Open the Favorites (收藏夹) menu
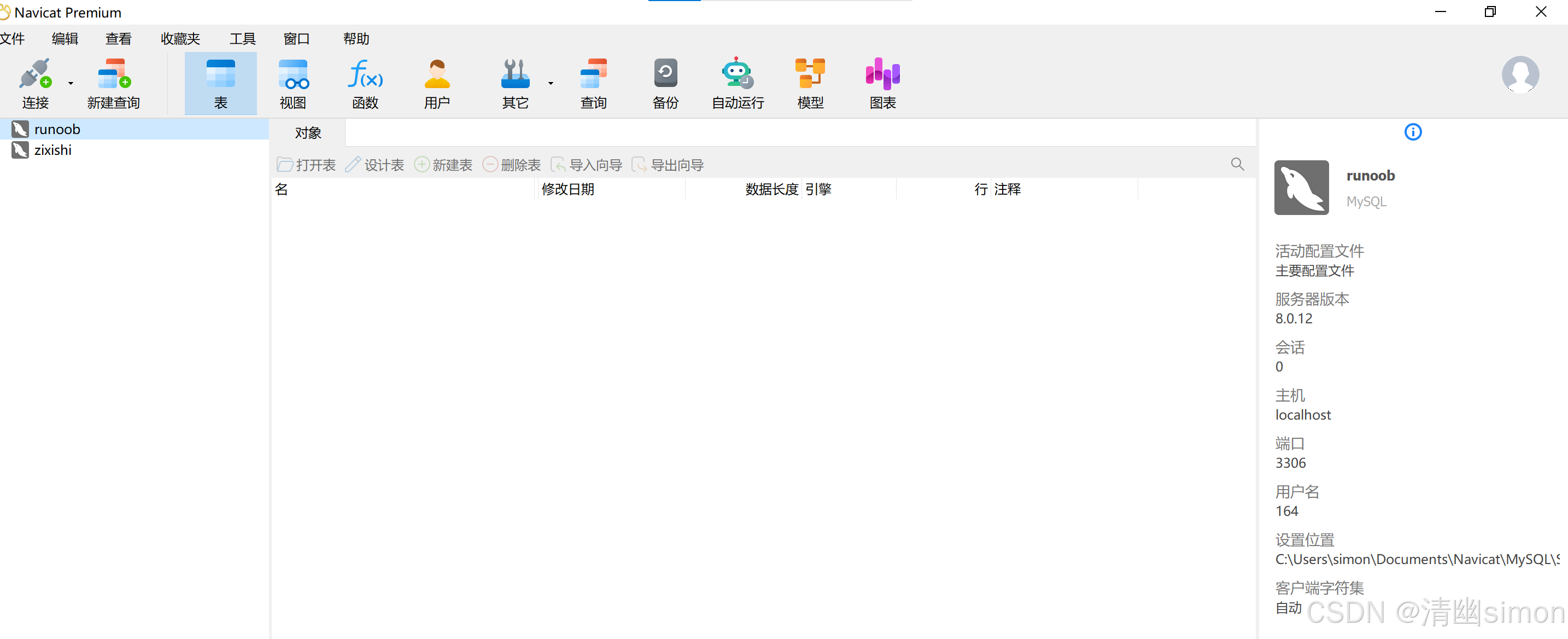 tap(180, 39)
